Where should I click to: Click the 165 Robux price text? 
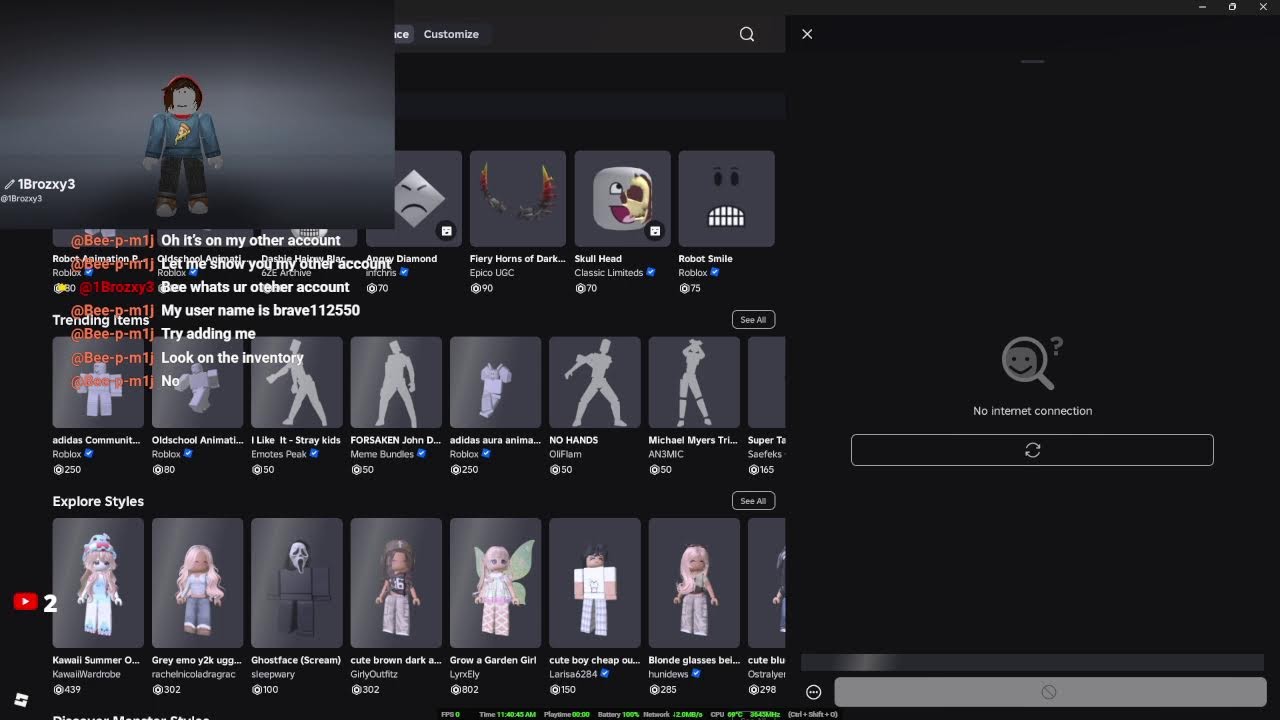pyautogui.click(x=767, y=470)
